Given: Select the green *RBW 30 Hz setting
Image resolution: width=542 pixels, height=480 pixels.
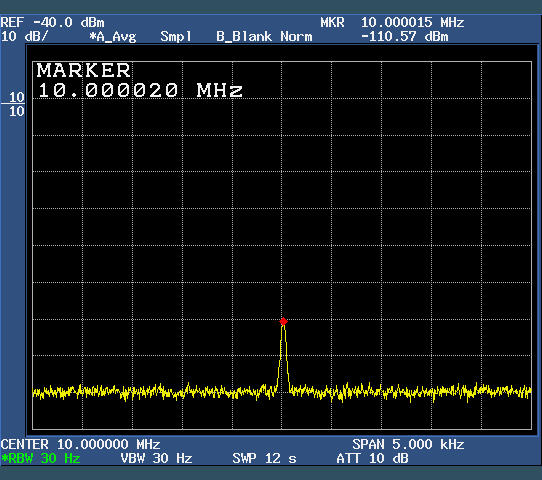Looking at the screenshot, I should coord(40,459).
